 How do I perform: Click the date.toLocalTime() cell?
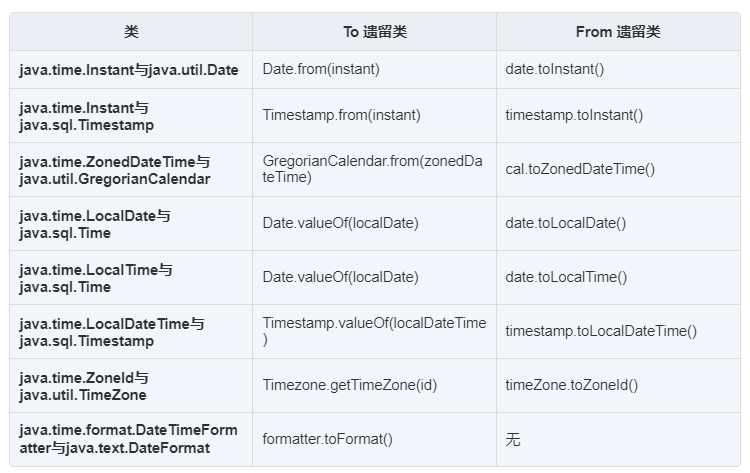pyautogui.click(x=618, y=277)
